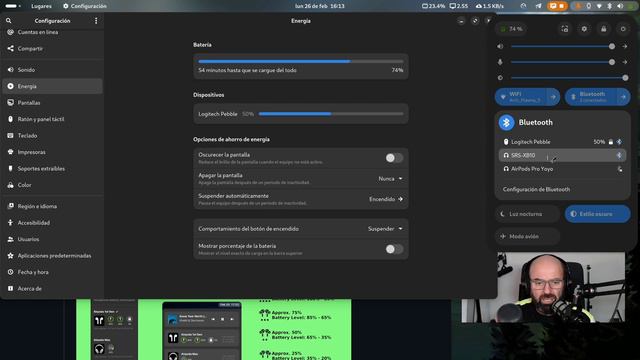Expand WiFi networks arrow
Image resolution: width=640 pixels, height=360 pixels.
coord(553,97)
